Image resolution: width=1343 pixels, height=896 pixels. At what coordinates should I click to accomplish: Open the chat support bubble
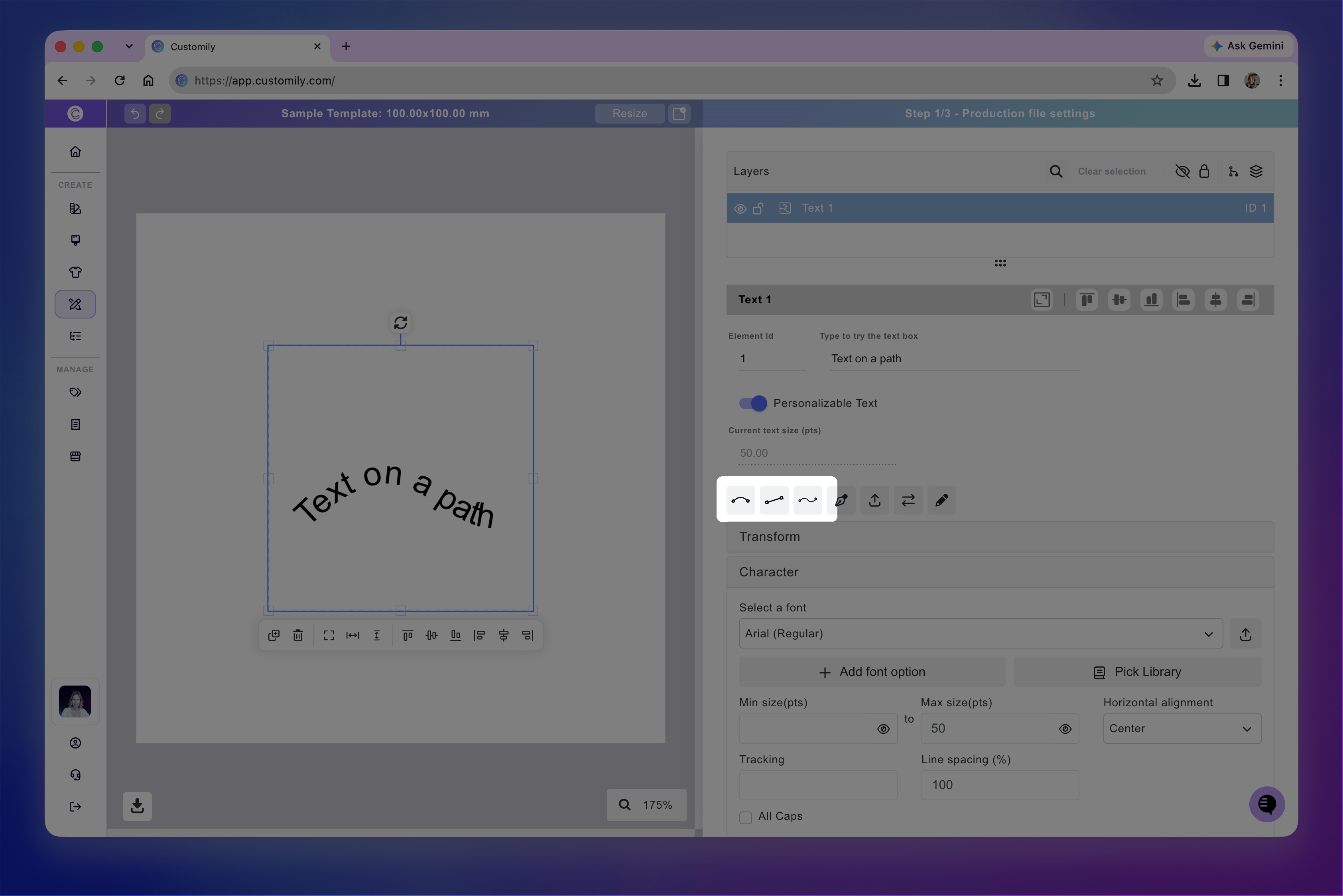tap(1267, 805)
